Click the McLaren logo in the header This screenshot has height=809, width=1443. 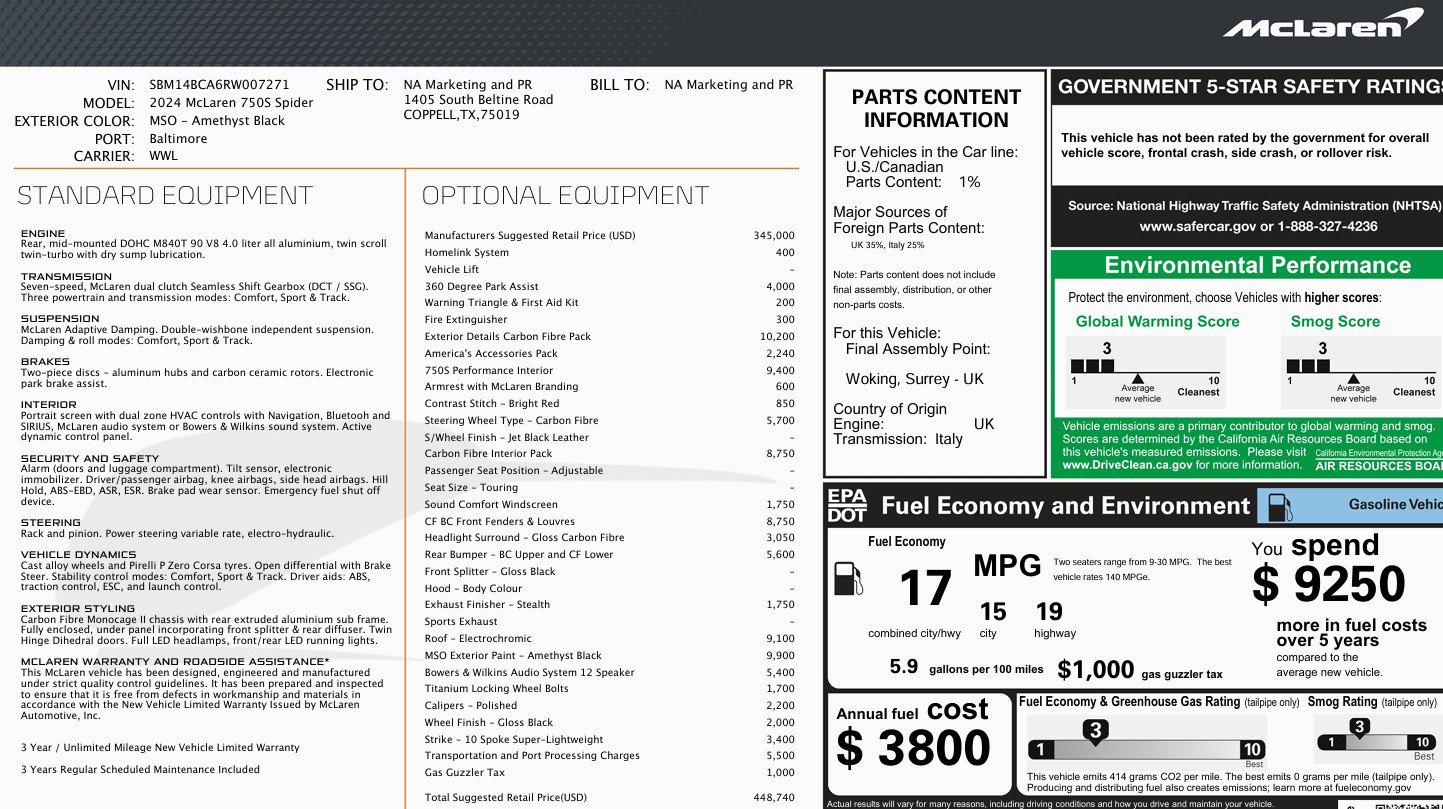point(1323,23)
